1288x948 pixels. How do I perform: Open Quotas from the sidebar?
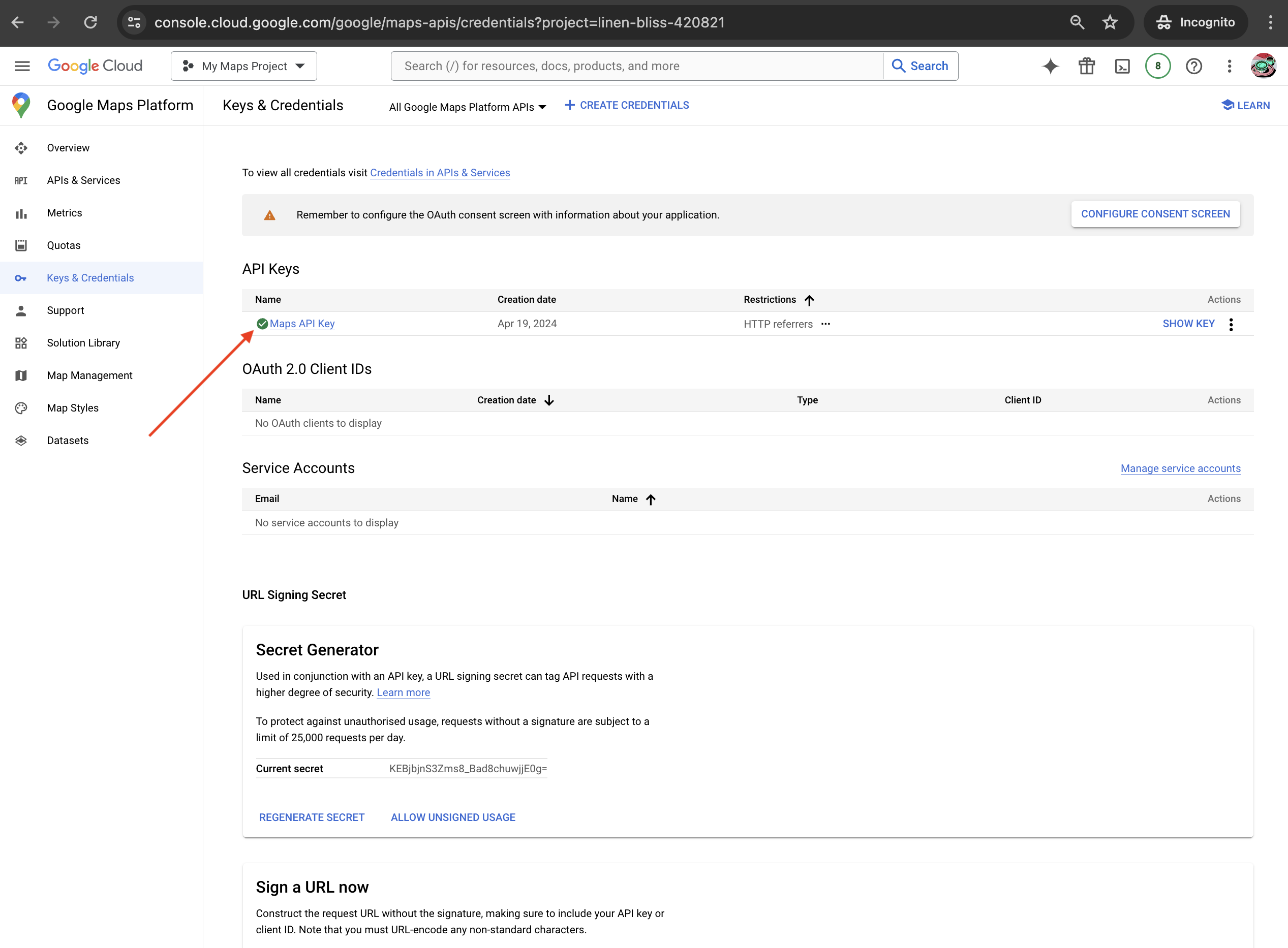64,245
